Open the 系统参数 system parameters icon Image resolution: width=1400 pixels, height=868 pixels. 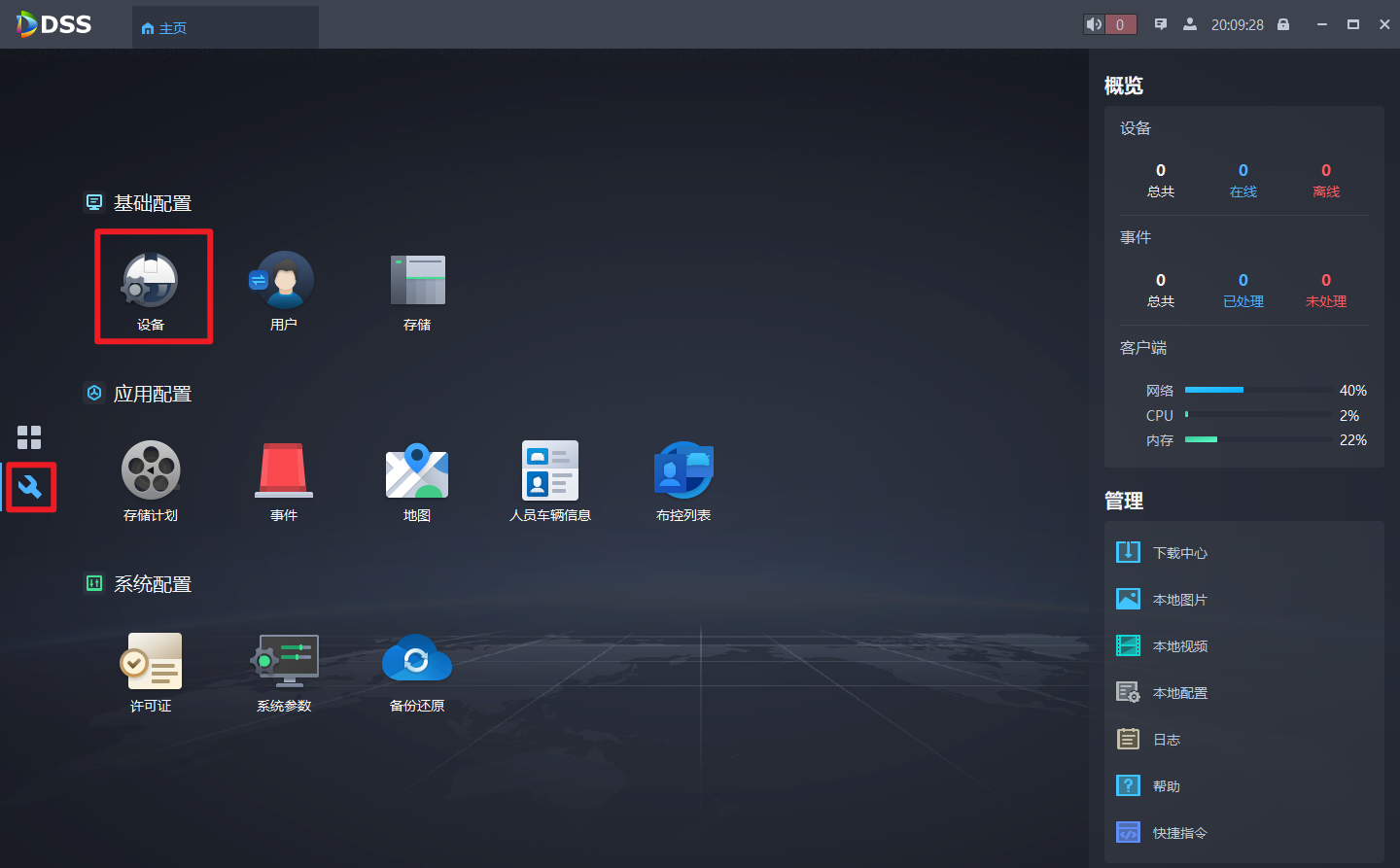[283, 662]
